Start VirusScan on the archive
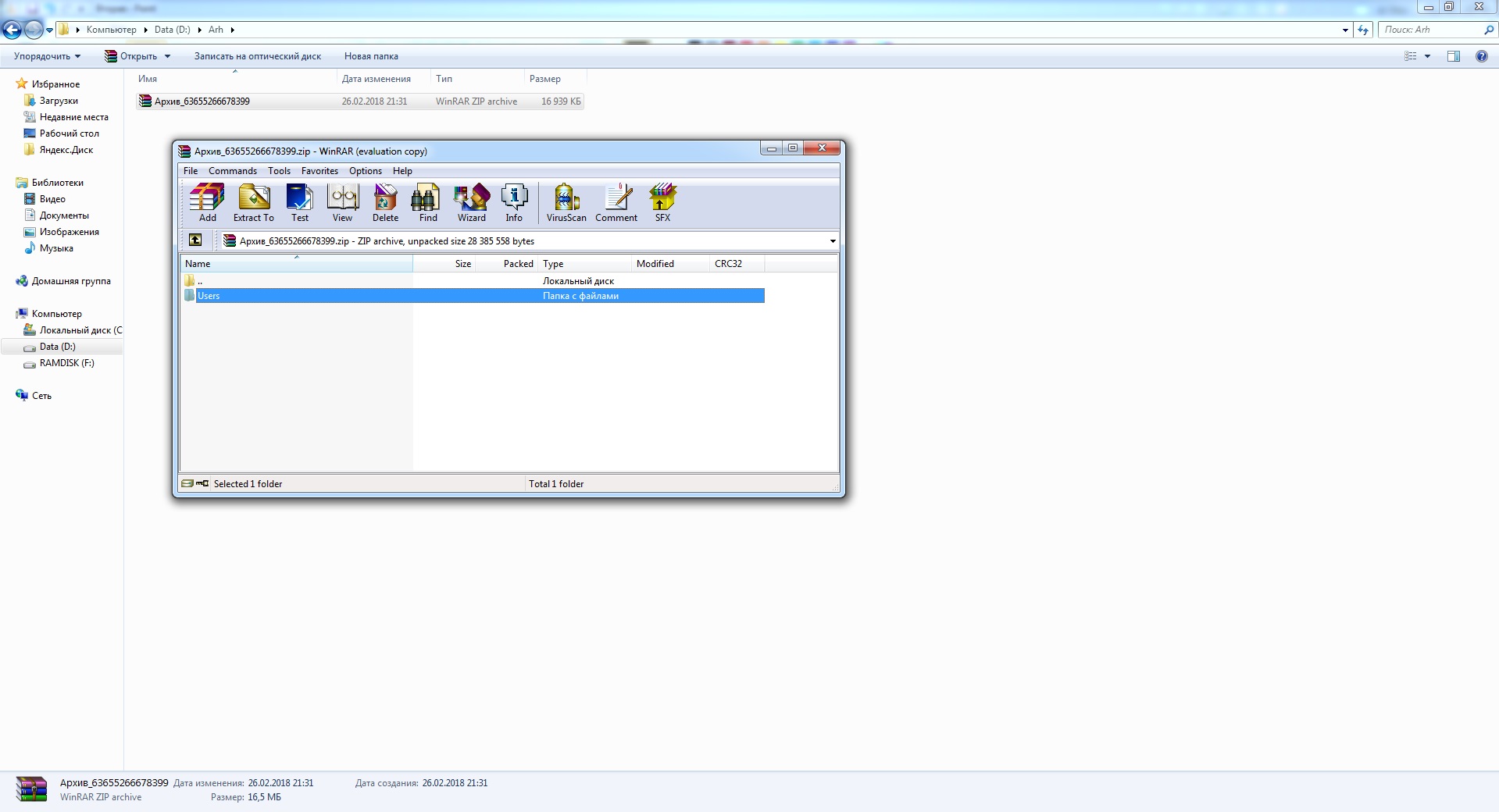Screen dimensions: 1499x812 click(x=566, y=203)
